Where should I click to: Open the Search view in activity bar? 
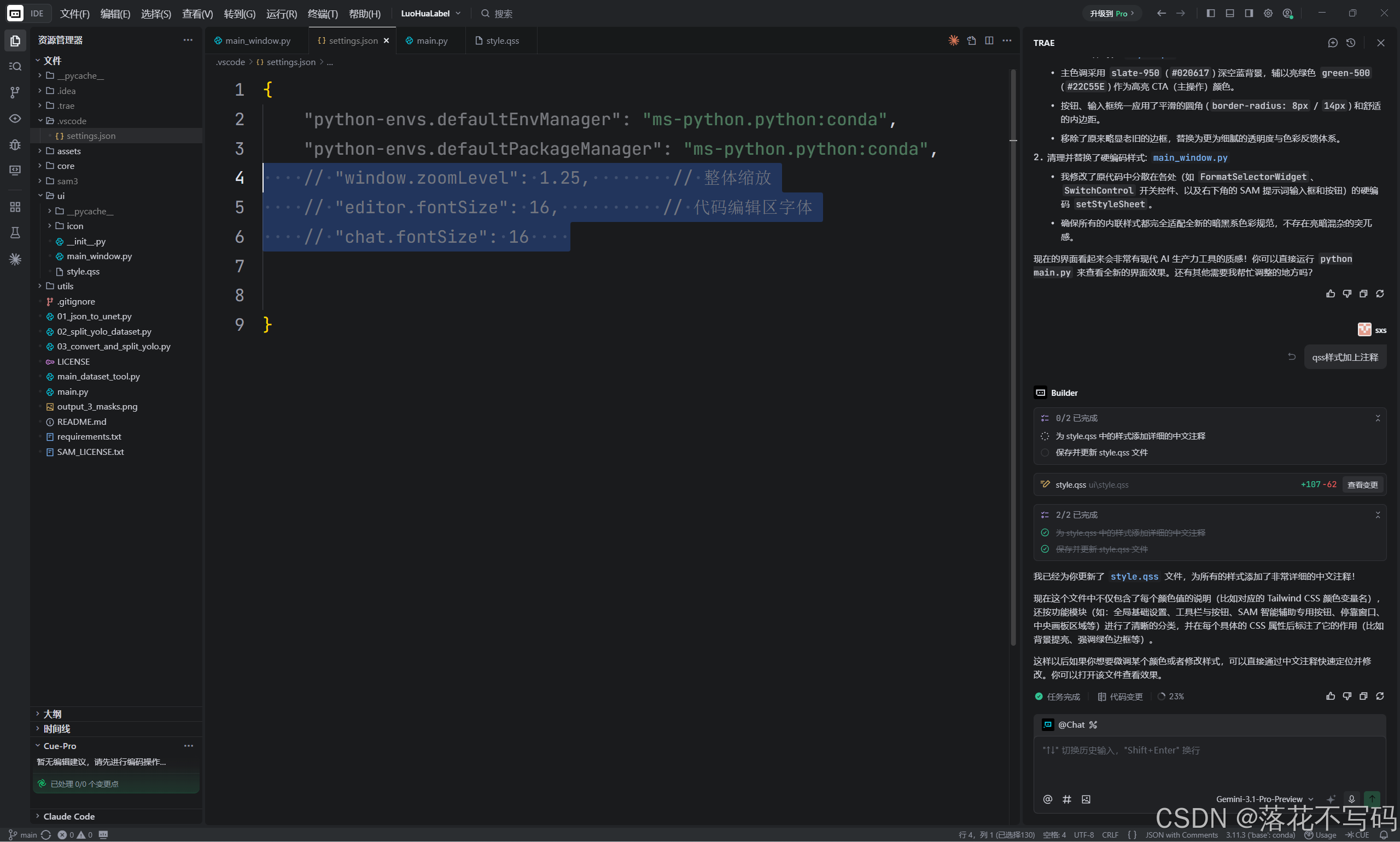pos(15,66)
